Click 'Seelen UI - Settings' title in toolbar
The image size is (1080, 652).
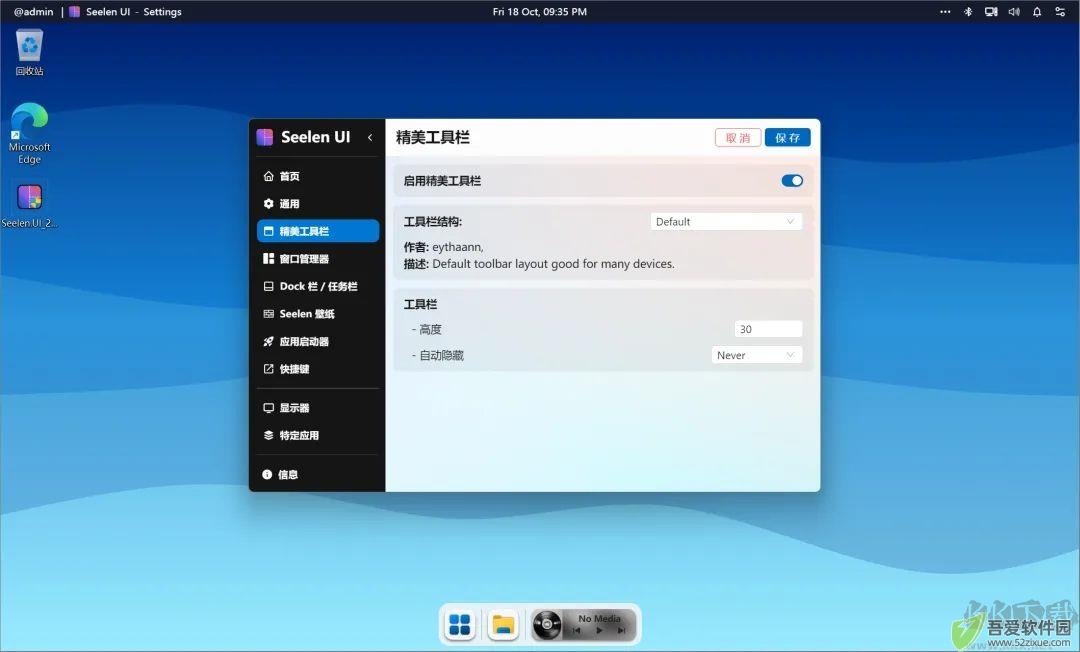coord(134,12)
